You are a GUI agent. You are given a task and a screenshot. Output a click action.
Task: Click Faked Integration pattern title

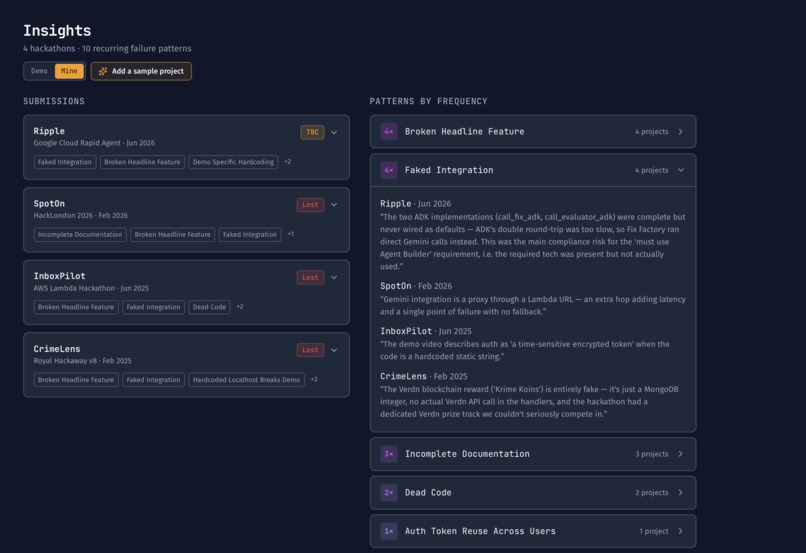tap(449, 170)
